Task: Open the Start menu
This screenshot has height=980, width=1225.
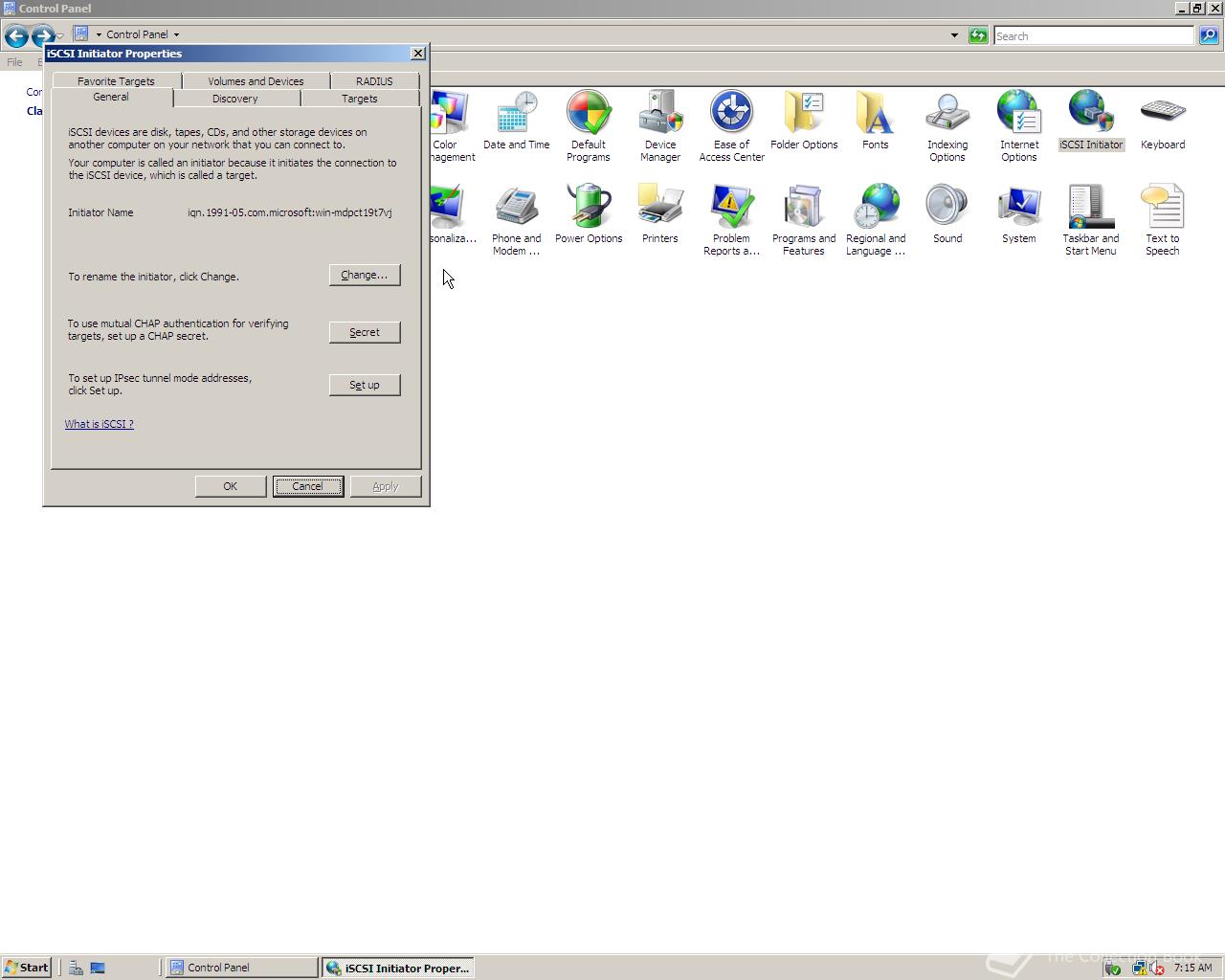Action: tap(26, 968)
